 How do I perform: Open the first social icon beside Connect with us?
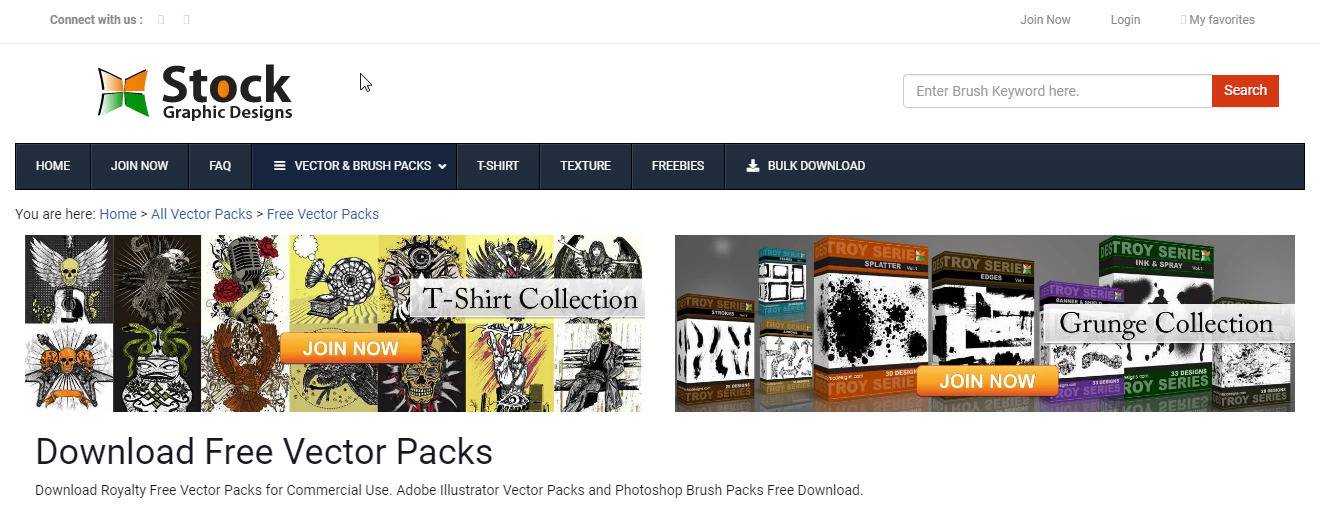[x=161, y=19]
